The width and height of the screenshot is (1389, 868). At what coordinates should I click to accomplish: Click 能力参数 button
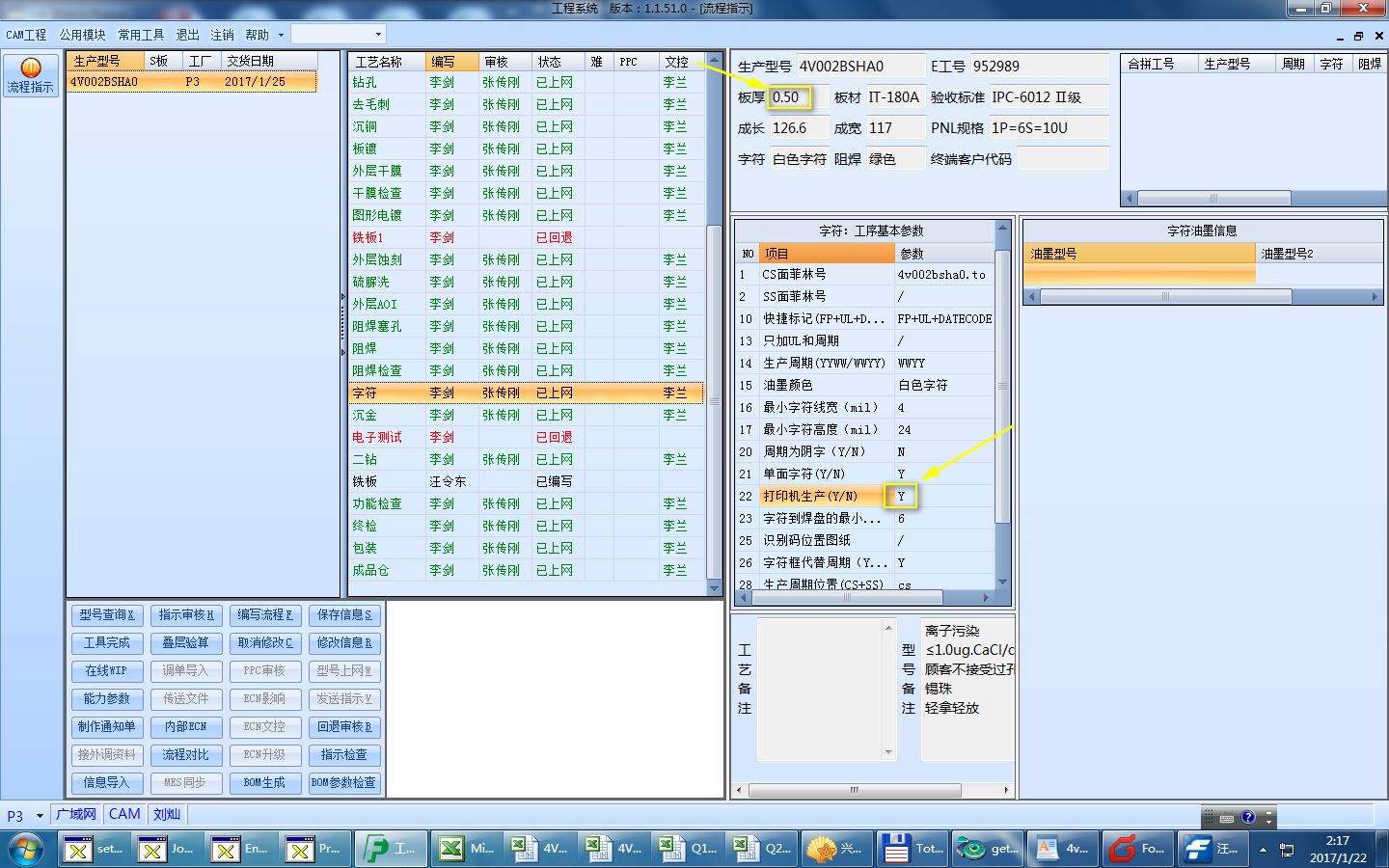click(x=106, y=699)
